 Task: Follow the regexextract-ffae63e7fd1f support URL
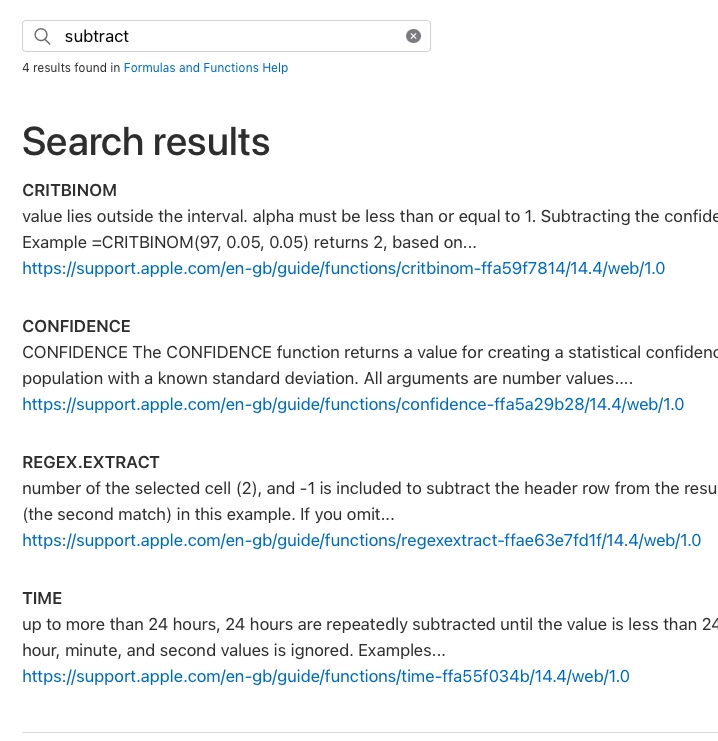point(361,540)
